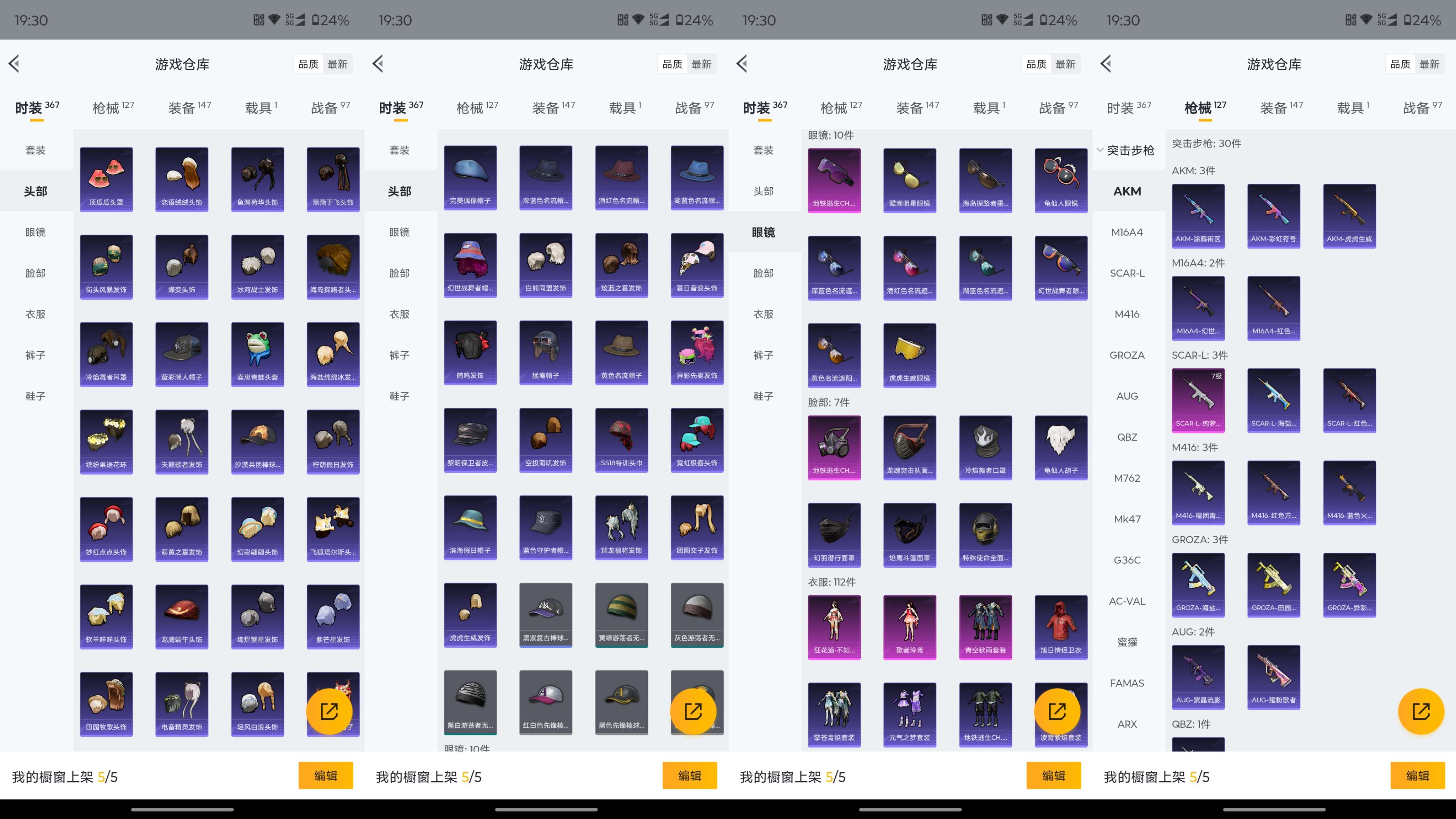Switch sorting to 品质 on the leftmost screen
Viewport: 1456px width, 819px height.
click(309, 64)
